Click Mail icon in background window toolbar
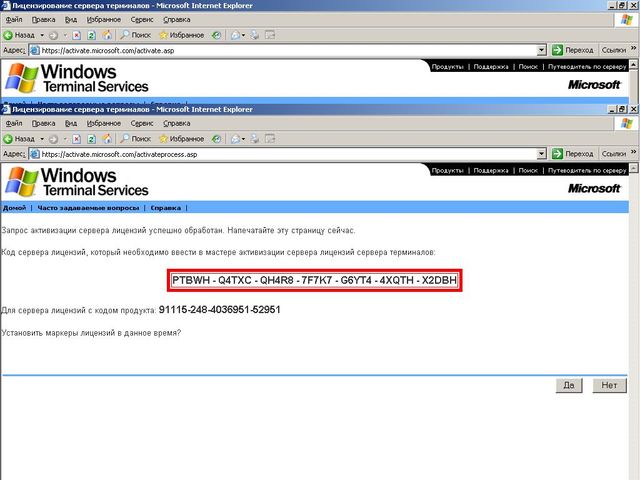Viewport: 640px width, 480px height. coord(236,35)
